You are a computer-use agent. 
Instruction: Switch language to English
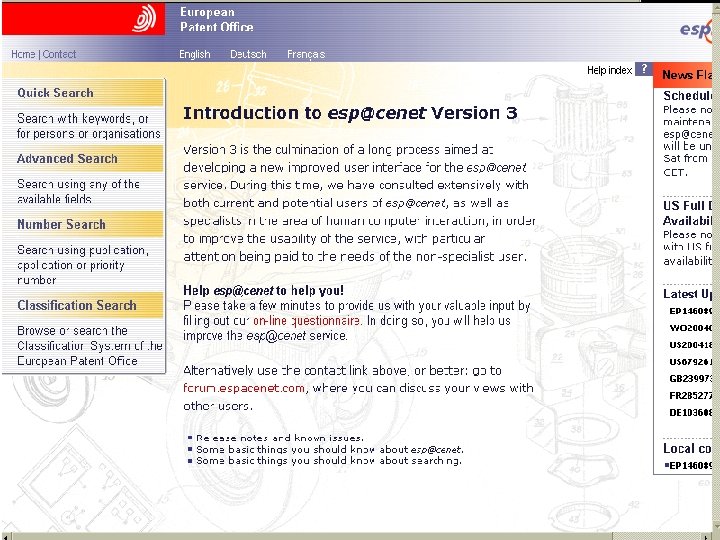pyautogui.click(x=195, y=54)
